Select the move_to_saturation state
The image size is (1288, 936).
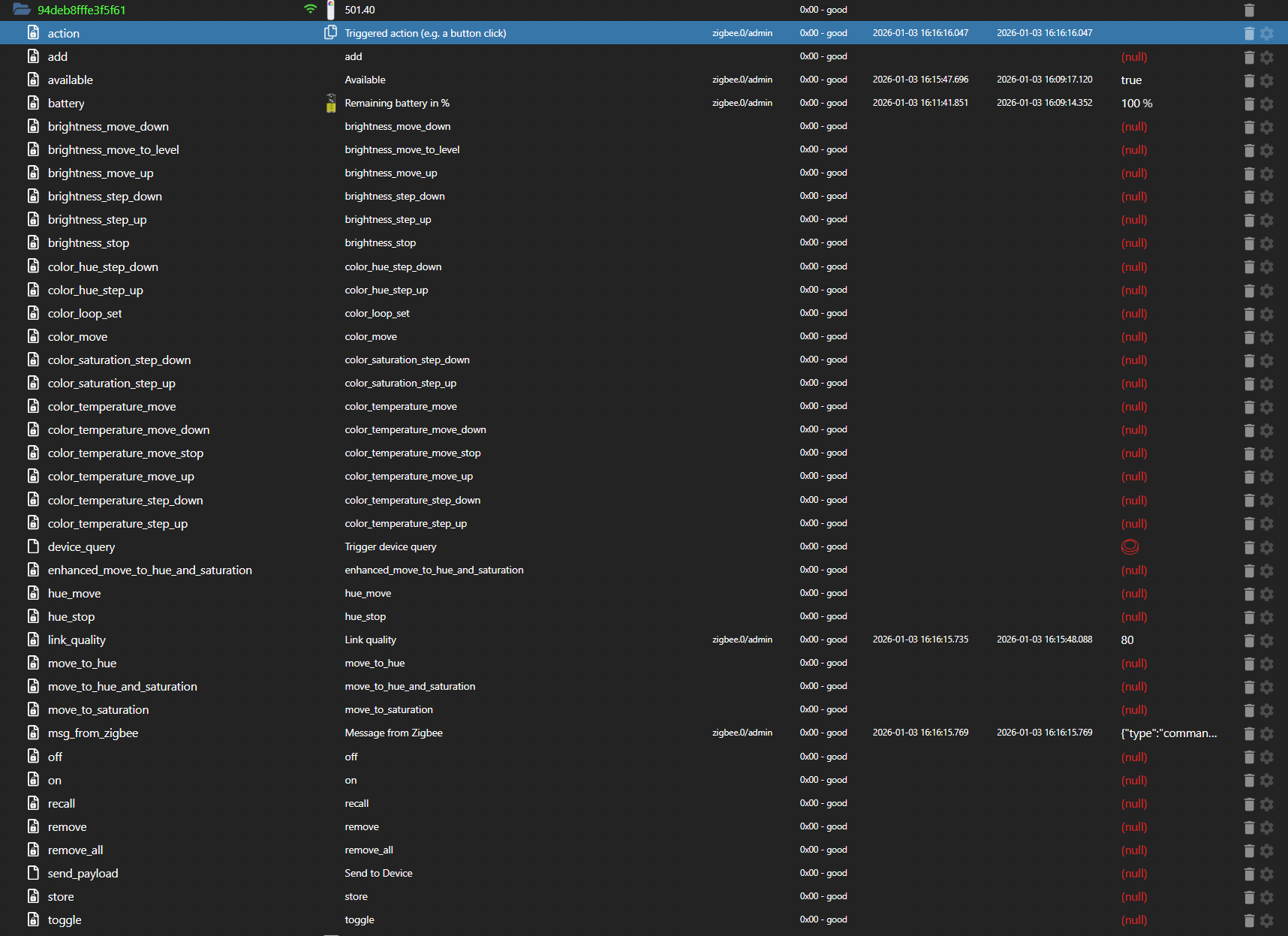point(98,709)
